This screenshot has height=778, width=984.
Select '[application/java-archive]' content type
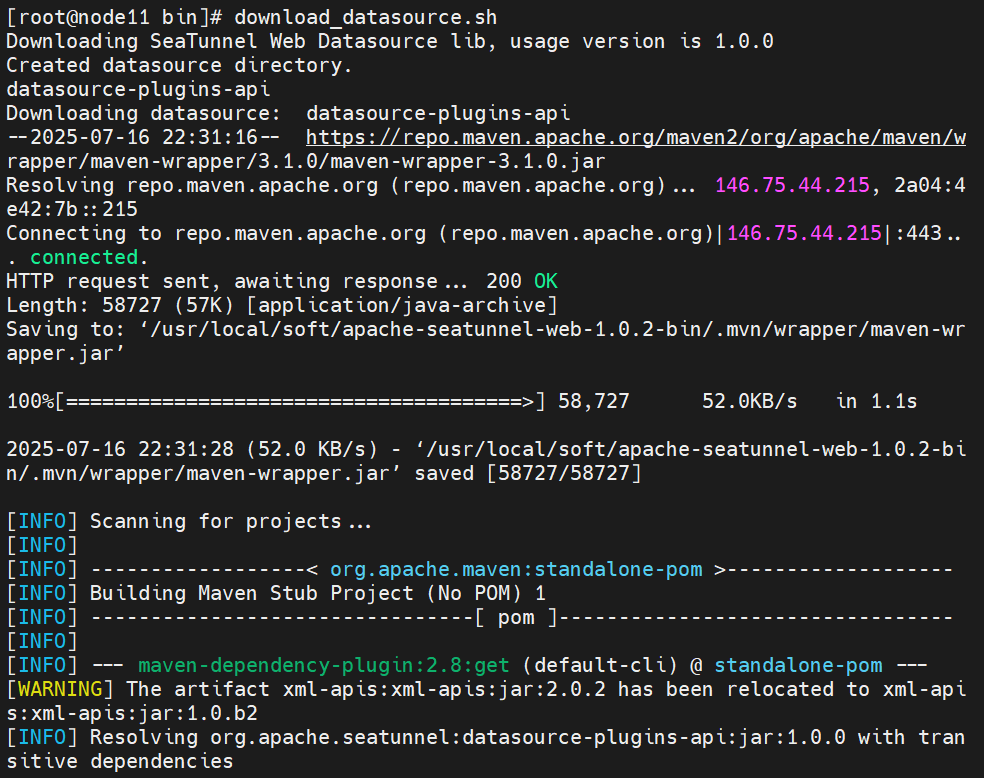(402, 306)
